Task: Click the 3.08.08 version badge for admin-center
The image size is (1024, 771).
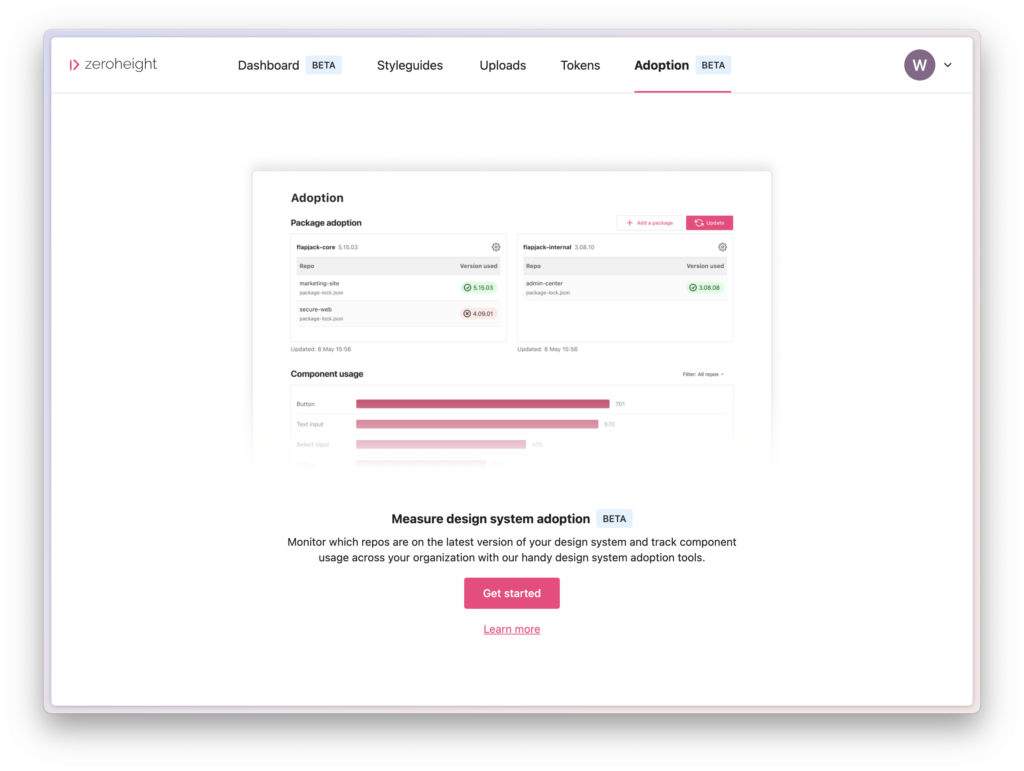Action: [x=704, y=287]
